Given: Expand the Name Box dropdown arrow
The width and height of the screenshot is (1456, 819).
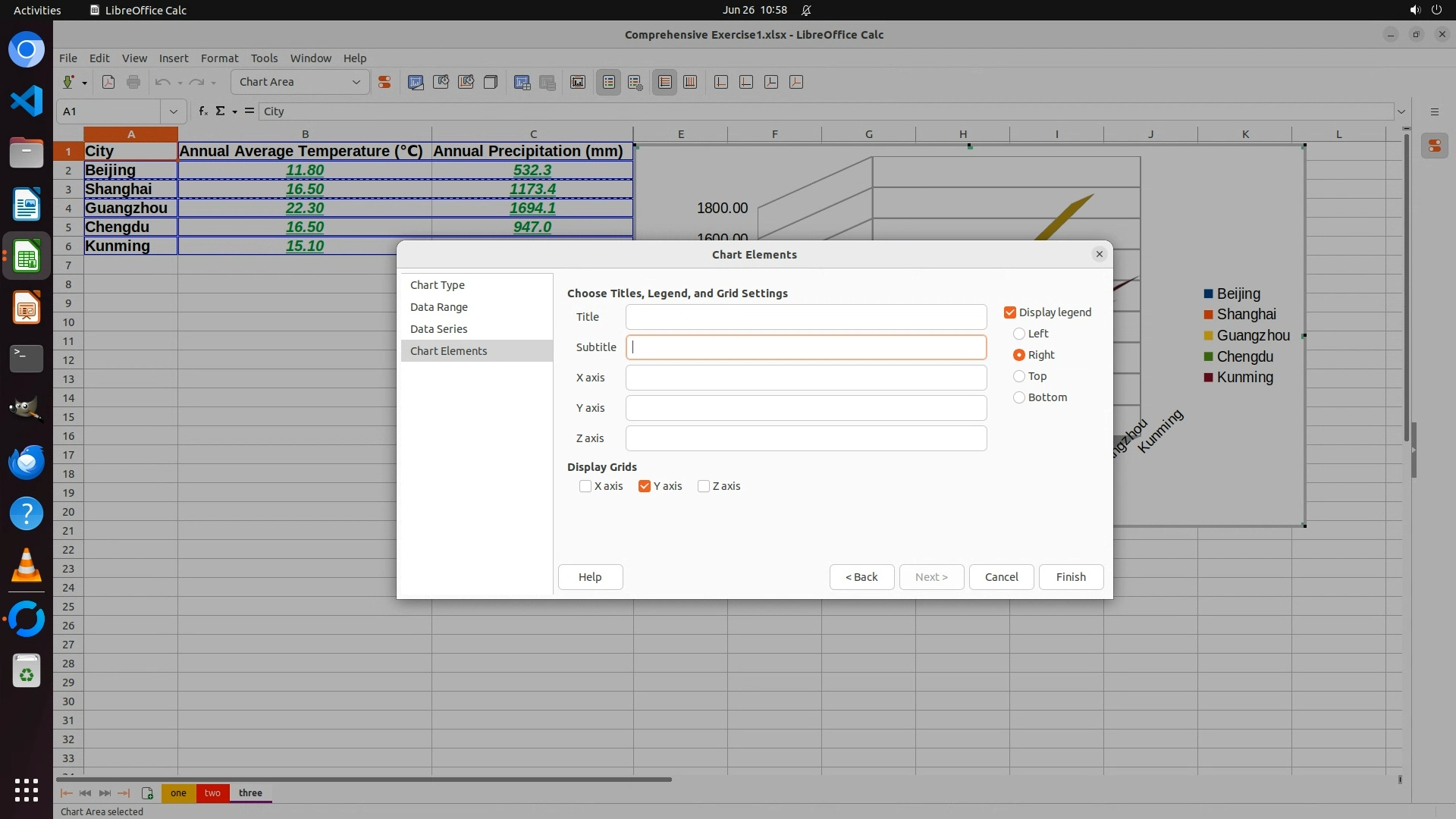Looking at the screenshot, I should (173, 111).
